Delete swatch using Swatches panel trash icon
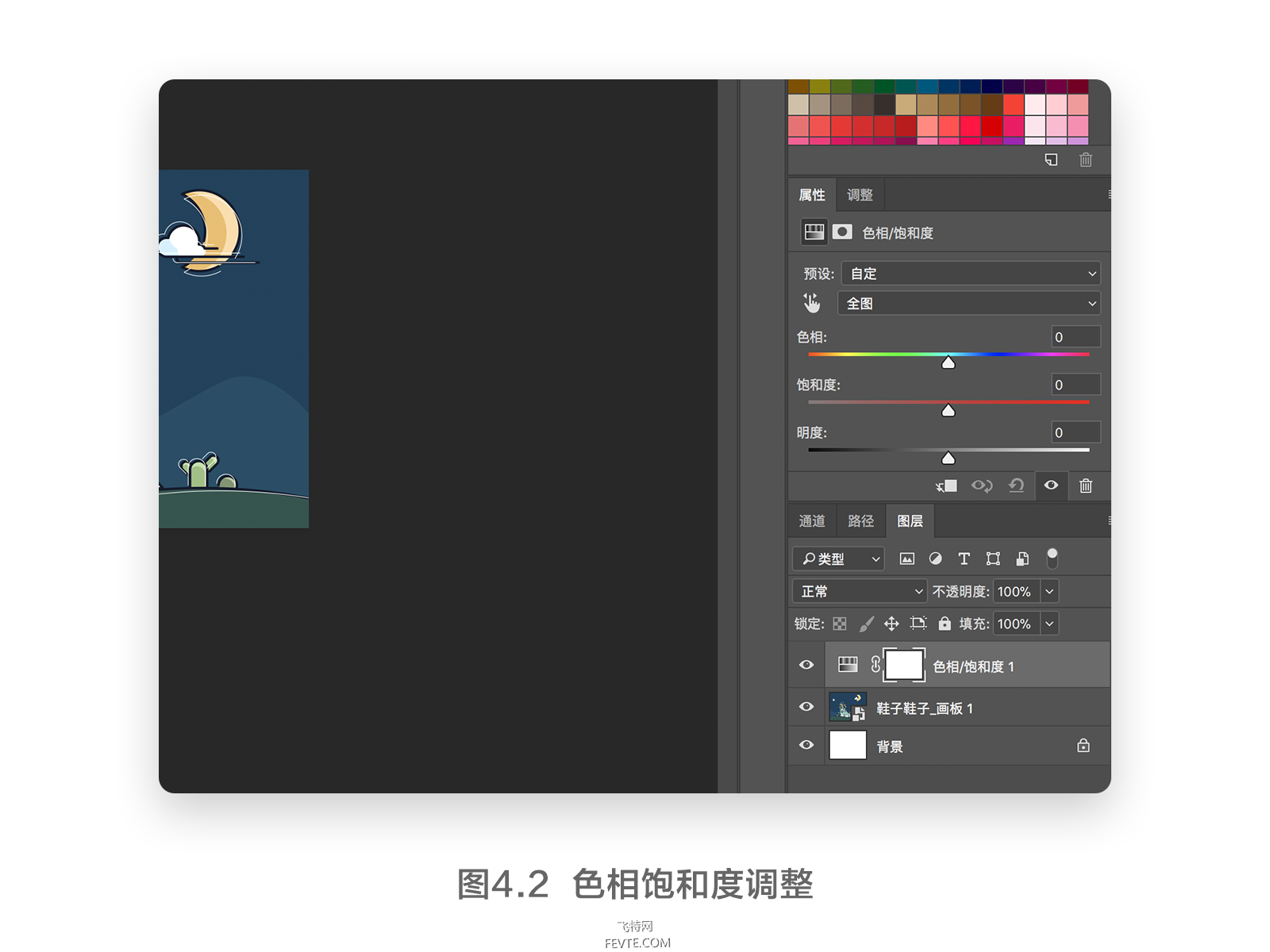This screenshot has height=952, width=1270. (x=1086, y=160)
